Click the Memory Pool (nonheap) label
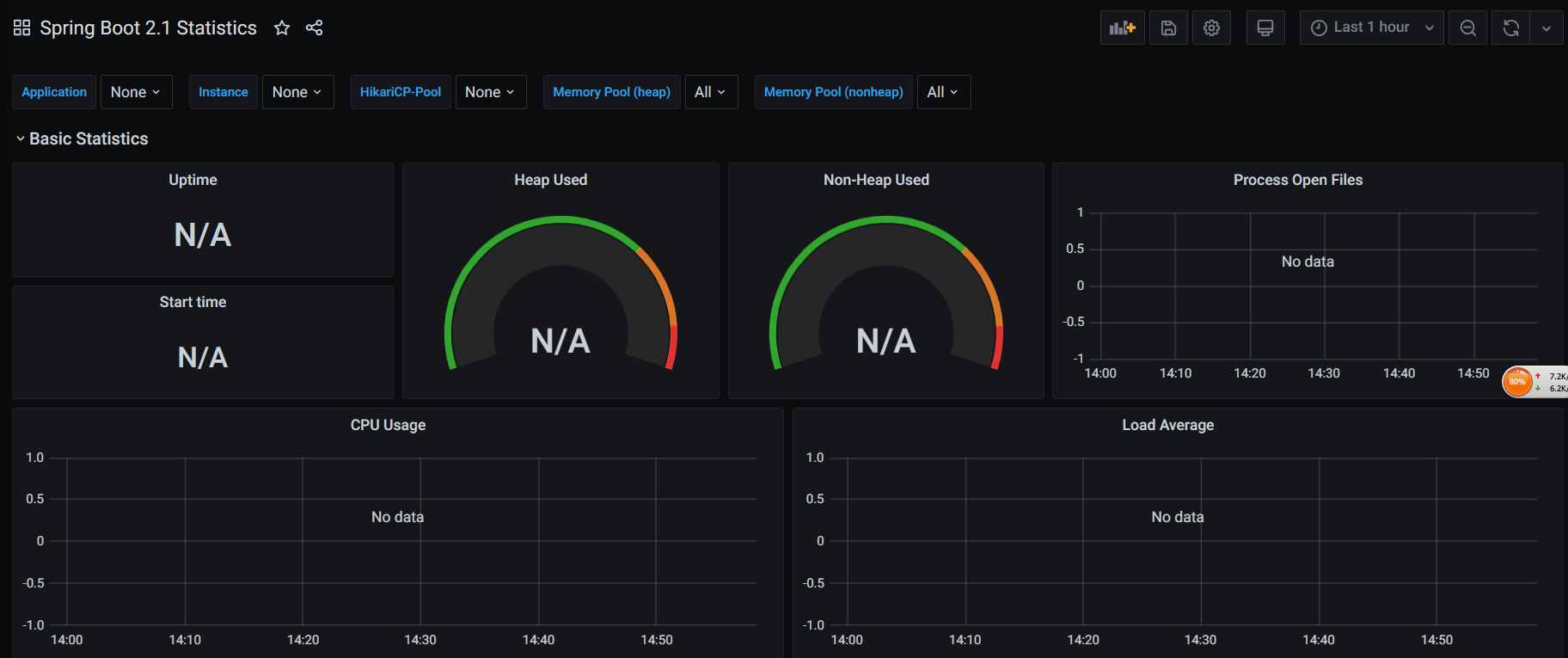This screenshot has width=1568, height=658. click(833, 92)
